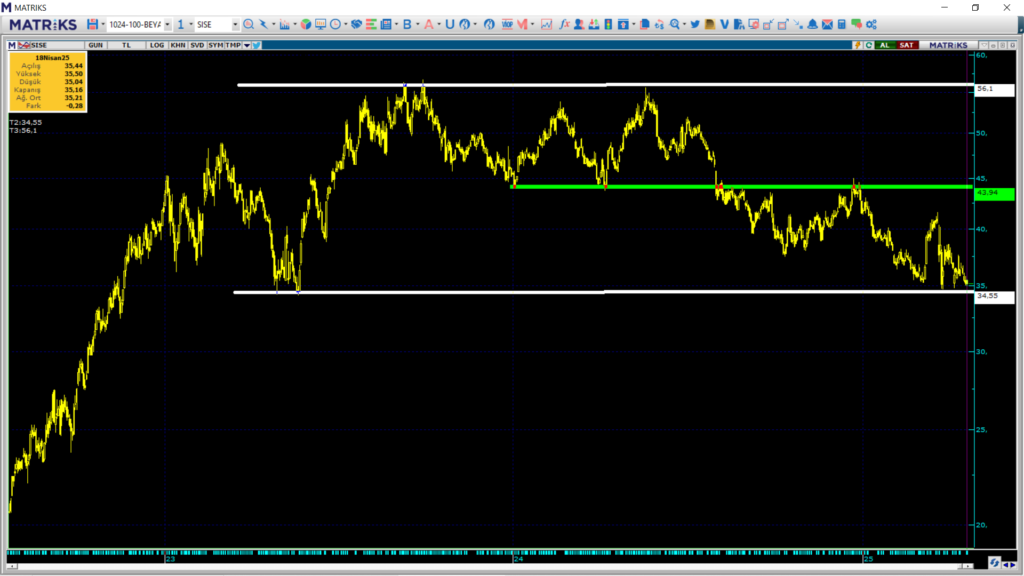Click the blue person user icon
Image resolution: width=1024 pixels, height=576 pixels.
pos(579,24)
